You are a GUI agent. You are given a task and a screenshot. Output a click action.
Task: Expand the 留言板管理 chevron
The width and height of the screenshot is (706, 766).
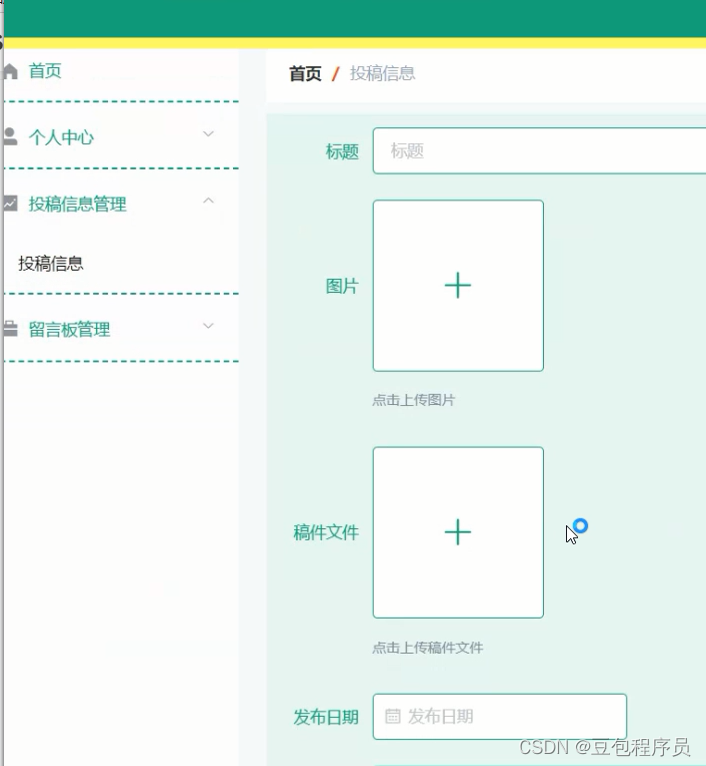209,326
